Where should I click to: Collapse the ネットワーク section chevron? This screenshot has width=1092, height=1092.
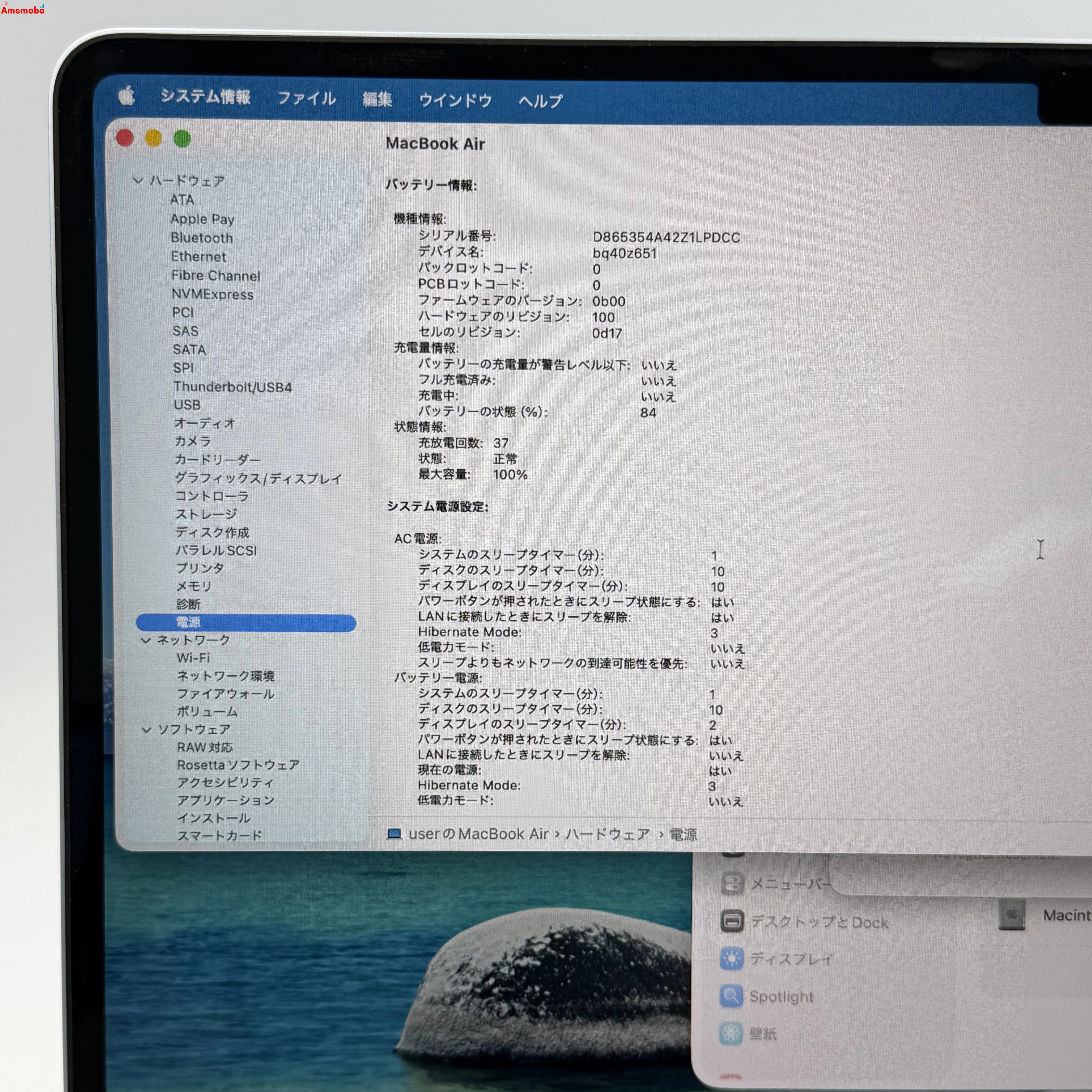[146, 640]
